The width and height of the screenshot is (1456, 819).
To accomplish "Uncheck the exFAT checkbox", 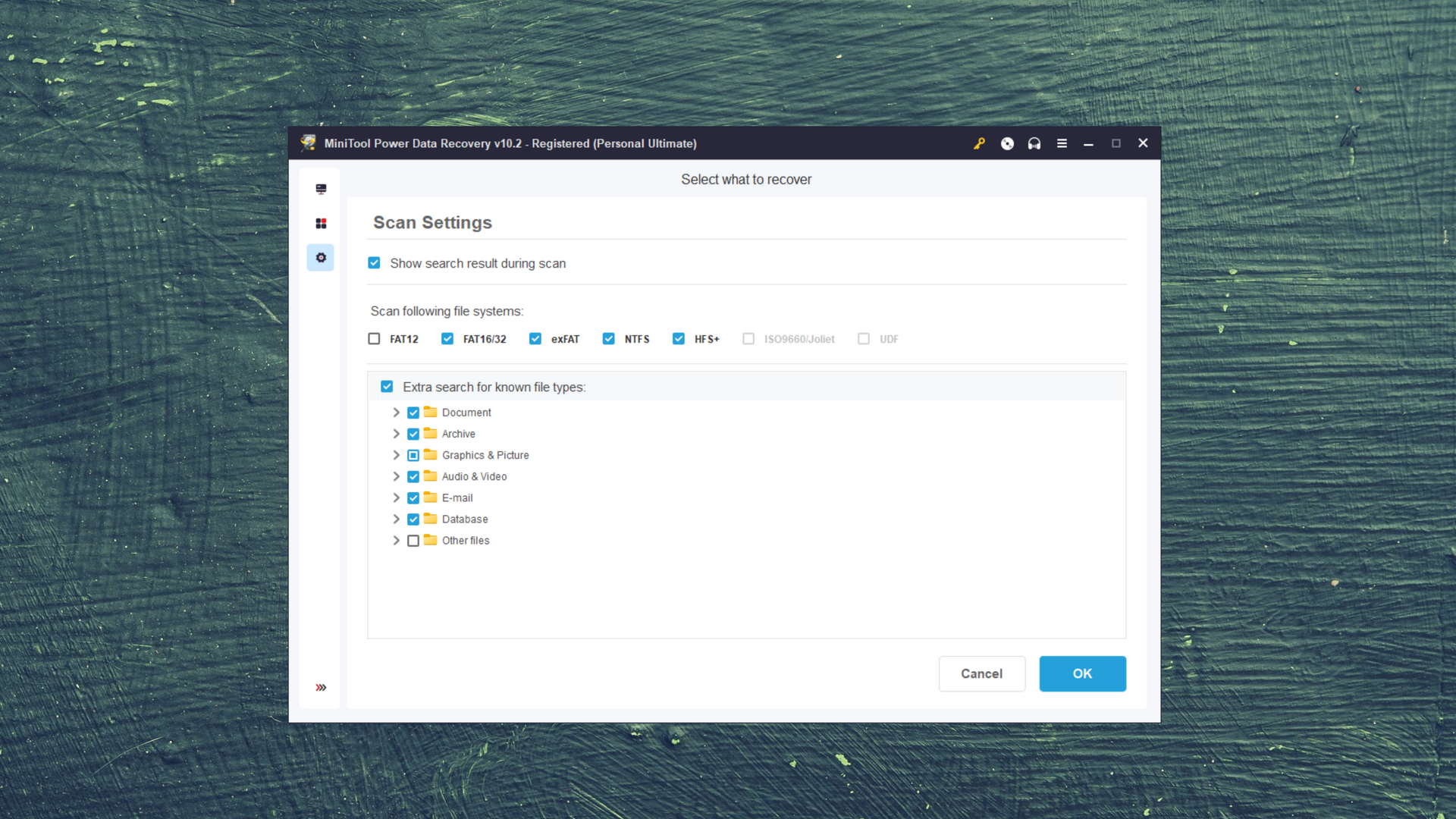I will pyautogui.click(x=535, y=339).
